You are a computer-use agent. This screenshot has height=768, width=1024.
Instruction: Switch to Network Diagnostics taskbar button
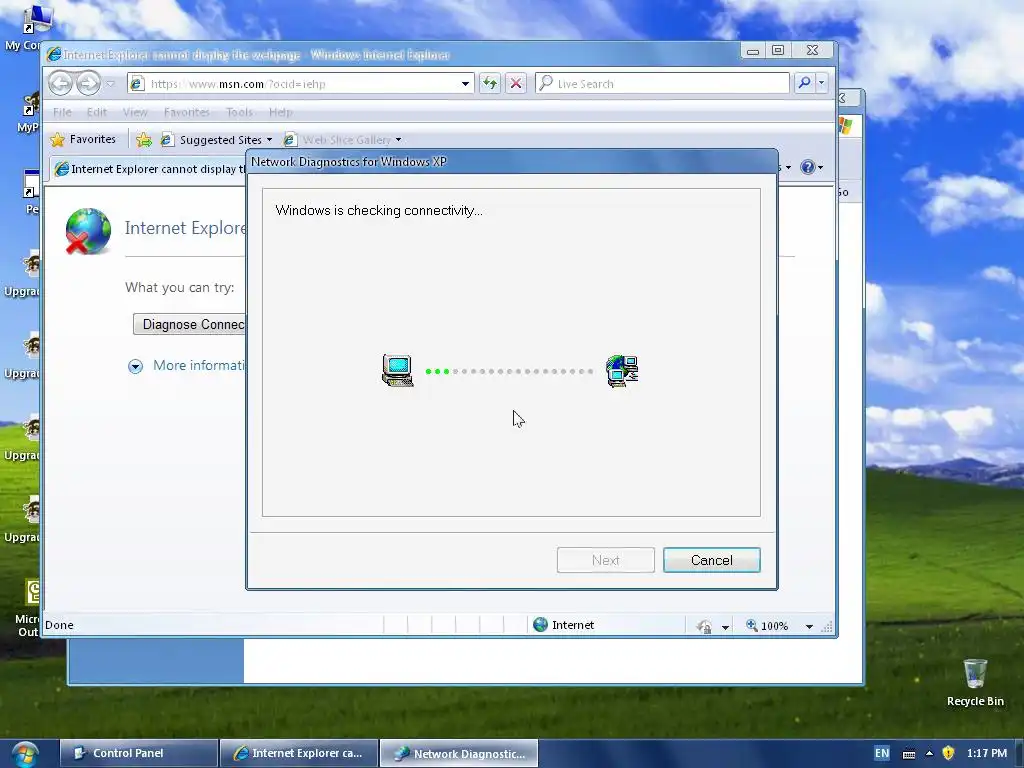pyautogui.click(x=459, y=753)
